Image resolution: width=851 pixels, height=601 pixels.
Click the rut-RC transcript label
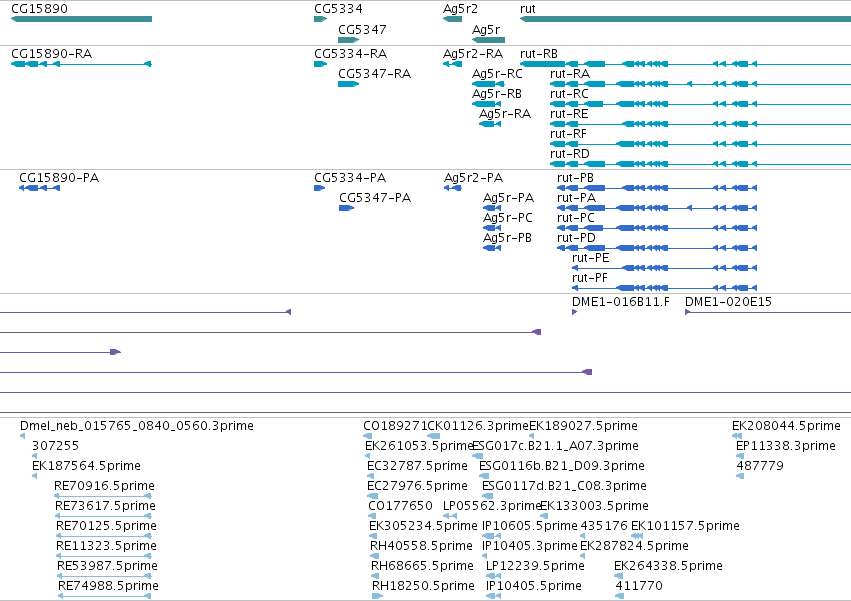(569, 94)
